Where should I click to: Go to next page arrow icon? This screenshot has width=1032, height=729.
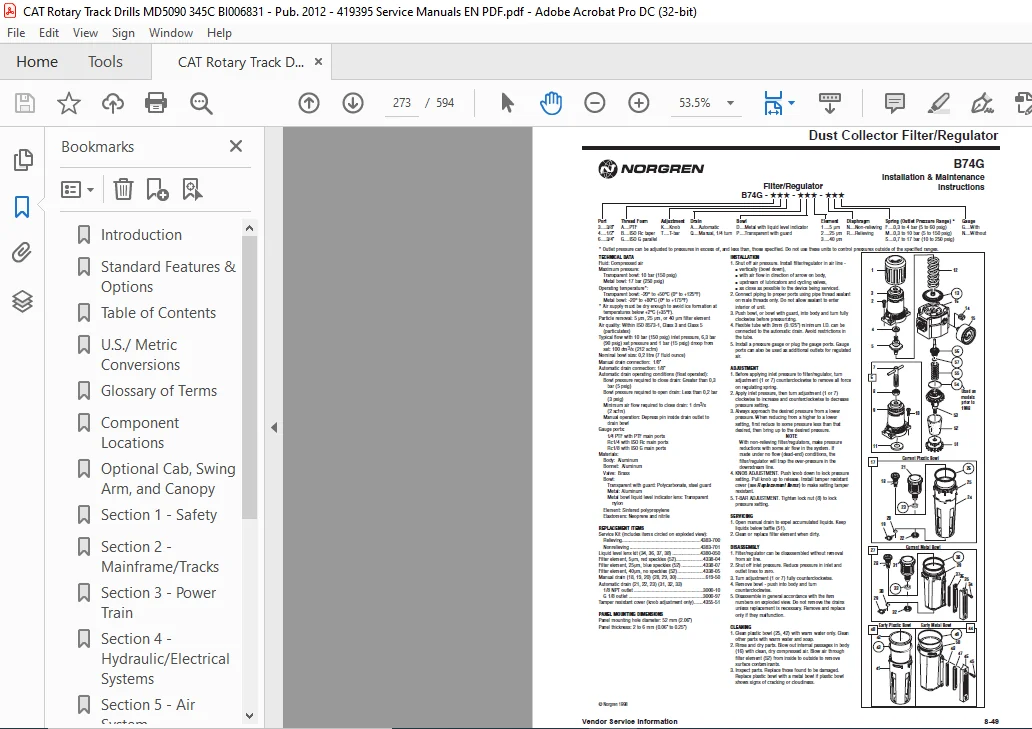(353, 103)
